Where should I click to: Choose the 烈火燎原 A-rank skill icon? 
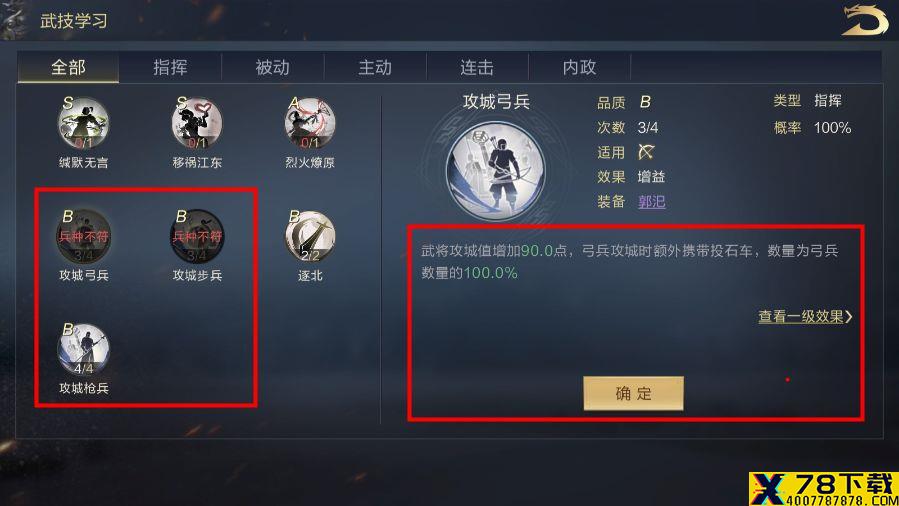pos(310,123)
